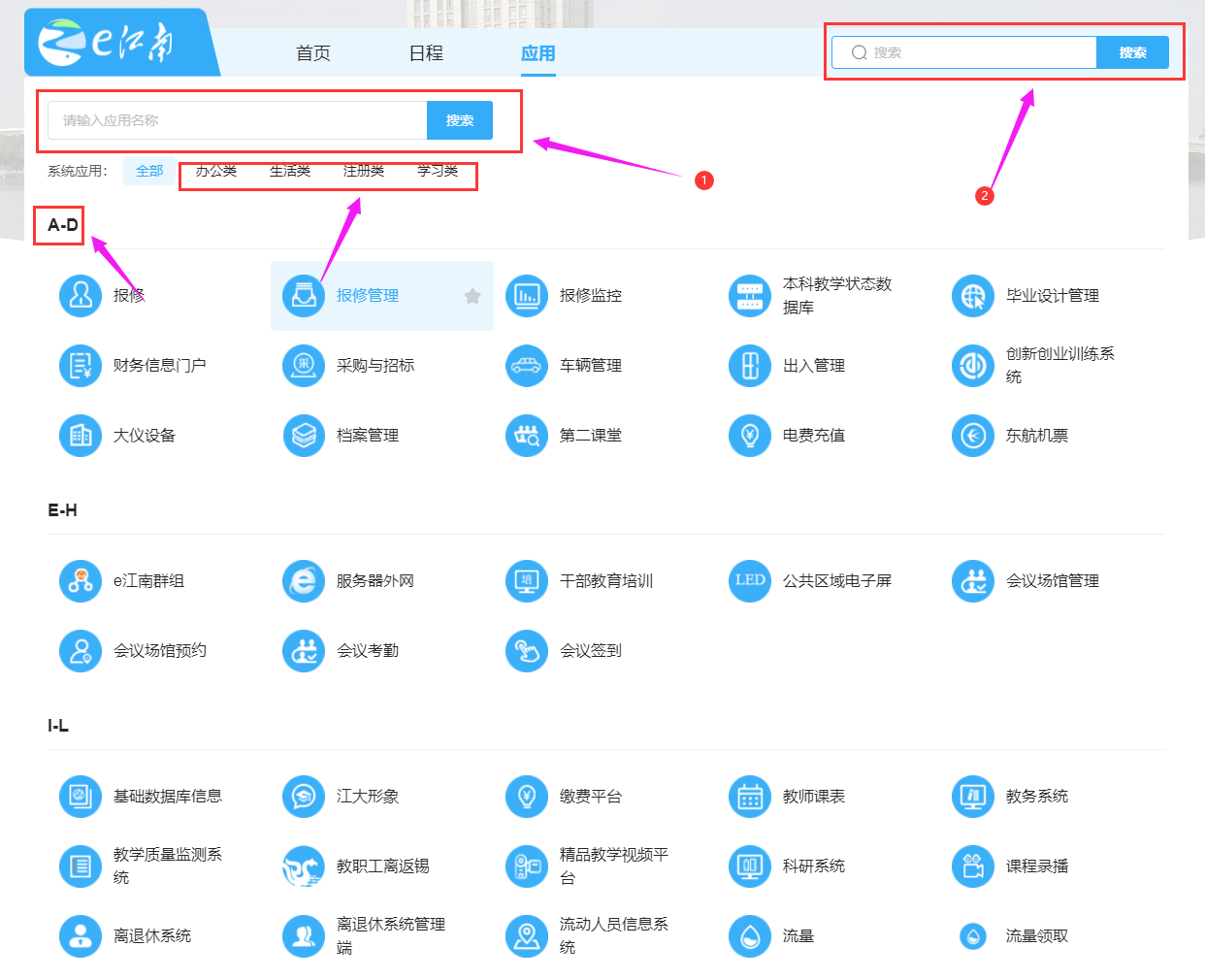Focus the 请输入应用名称 input field
This screenshot has width=1205, height=980.
[x=238, y=120]
